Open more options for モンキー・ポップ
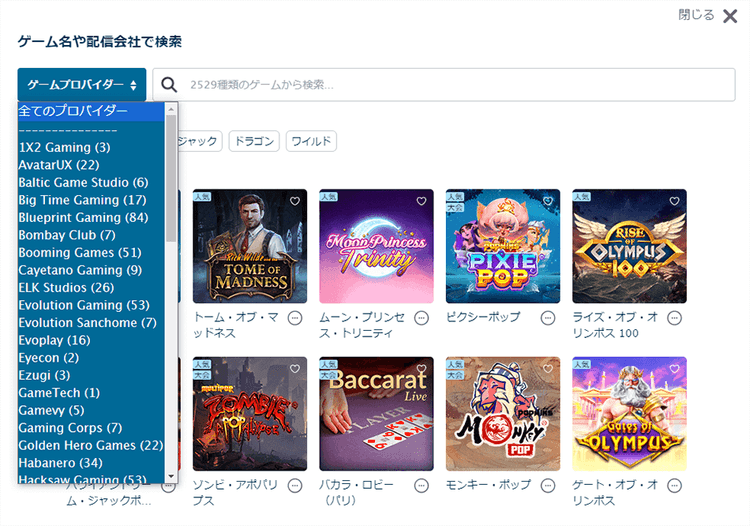 (x=548, y=486)
